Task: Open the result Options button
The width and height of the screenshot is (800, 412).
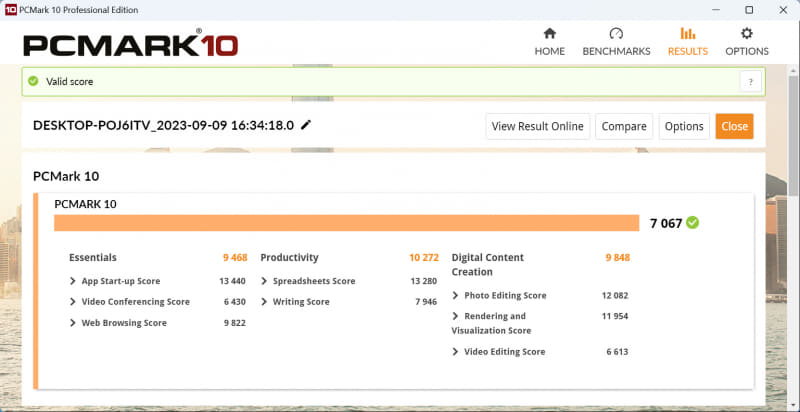Action: (684, 126)
